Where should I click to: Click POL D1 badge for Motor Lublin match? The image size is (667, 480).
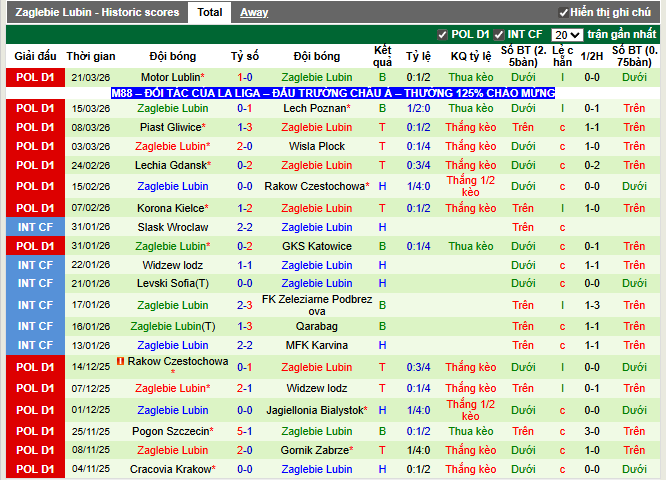click(35, 77)
